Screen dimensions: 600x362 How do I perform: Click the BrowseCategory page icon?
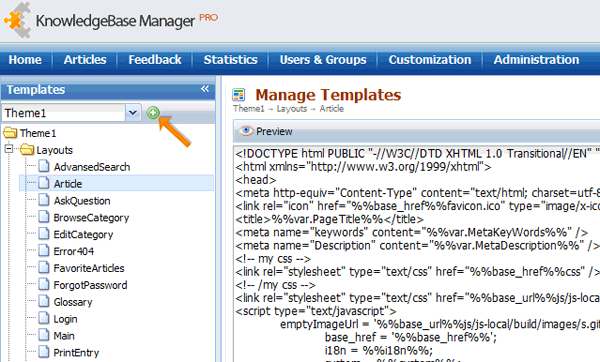tap(44, 217)
